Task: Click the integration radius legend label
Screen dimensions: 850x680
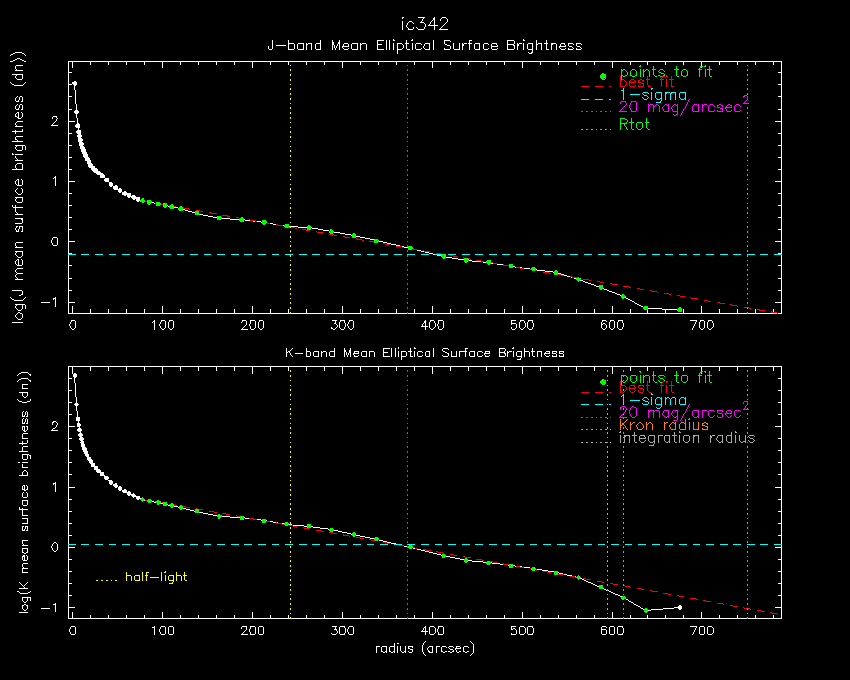Action: click(x=686, y=438)
